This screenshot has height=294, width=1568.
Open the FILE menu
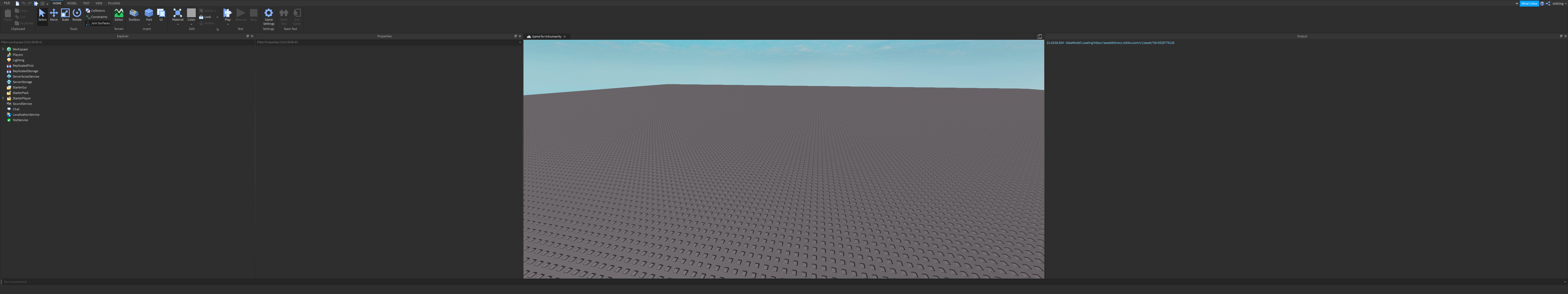(7, 3)
